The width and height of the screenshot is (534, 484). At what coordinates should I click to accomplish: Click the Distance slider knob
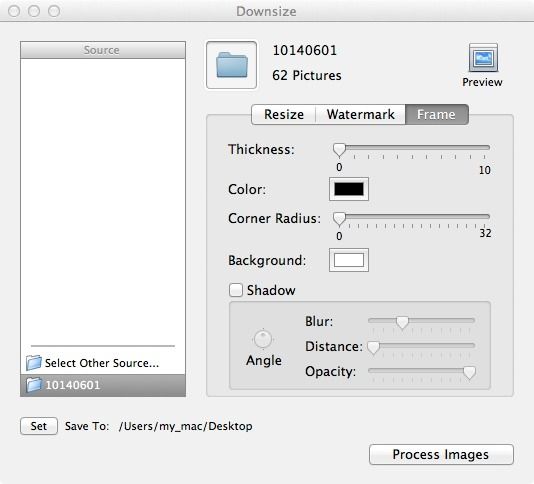point(374,347)
